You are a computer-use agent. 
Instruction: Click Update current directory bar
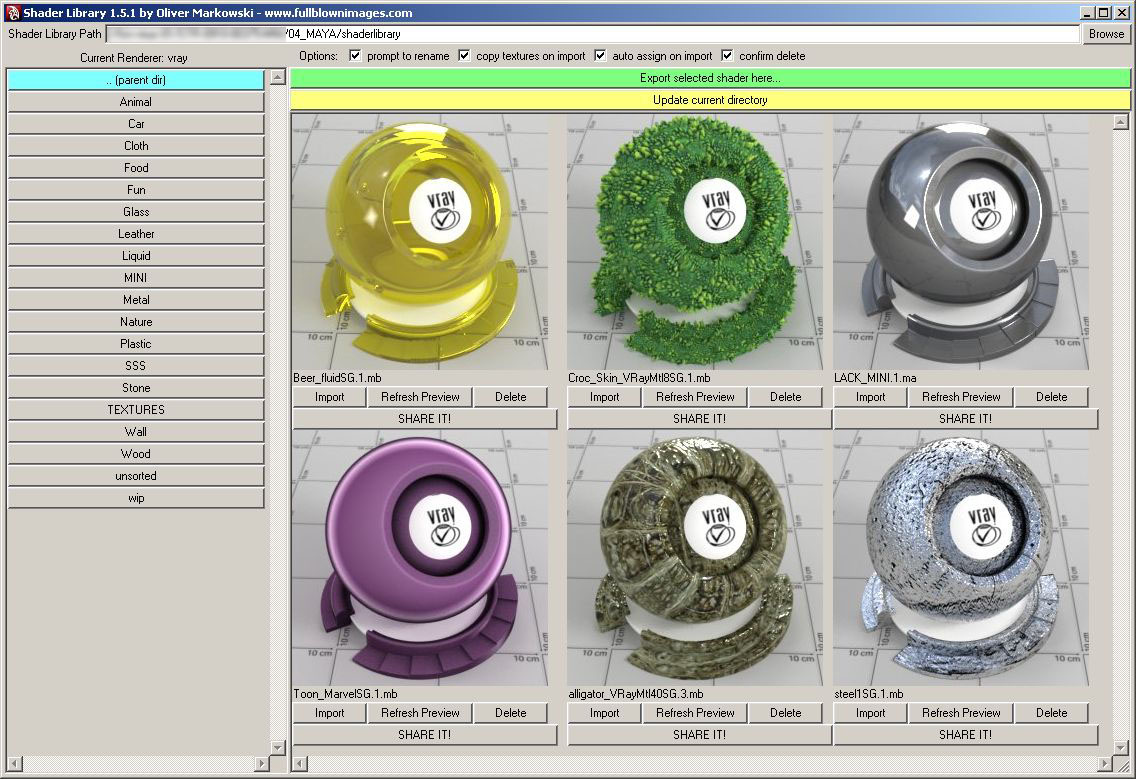click(x=710, y=100)
